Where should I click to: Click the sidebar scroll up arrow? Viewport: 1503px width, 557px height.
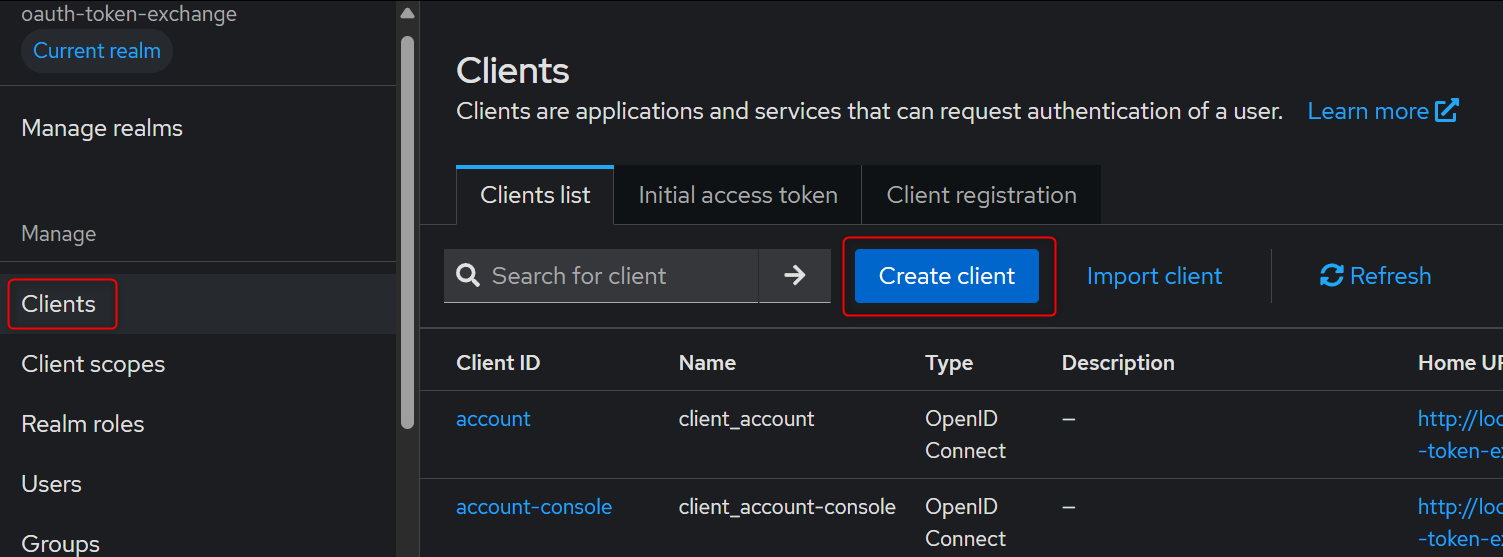(x=407, y=14)
